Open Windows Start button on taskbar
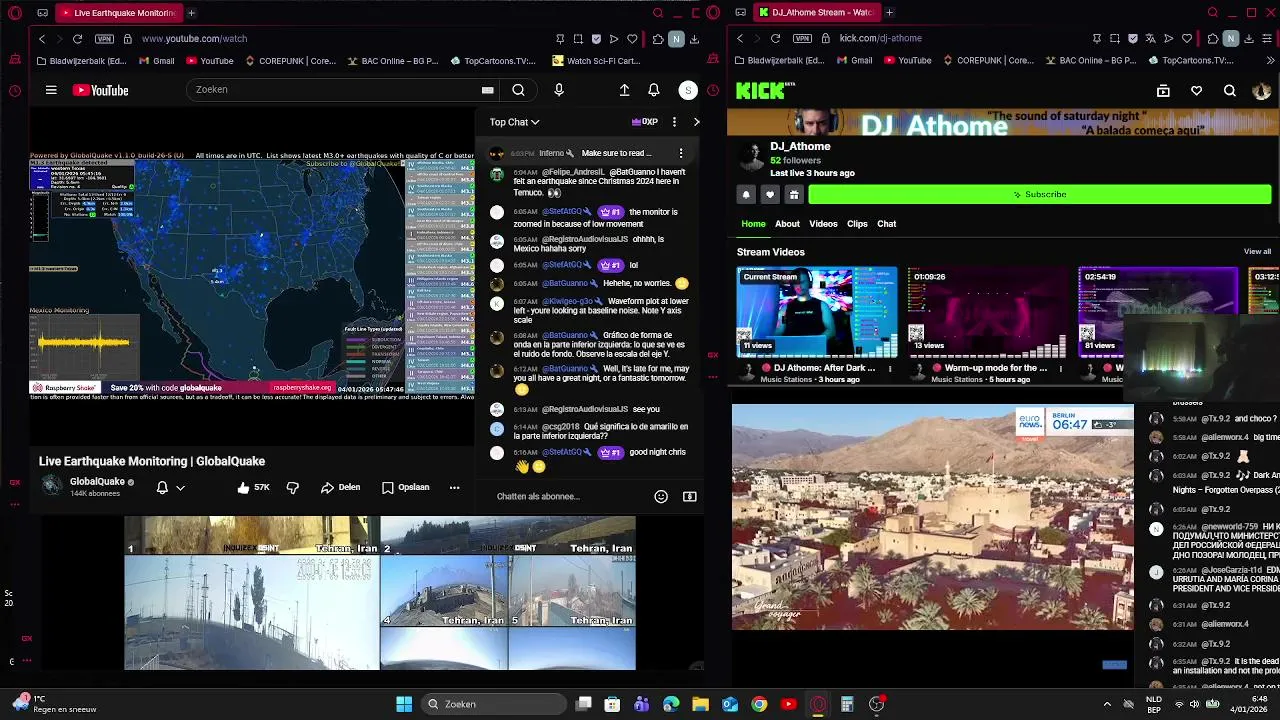 pos(404,704)
